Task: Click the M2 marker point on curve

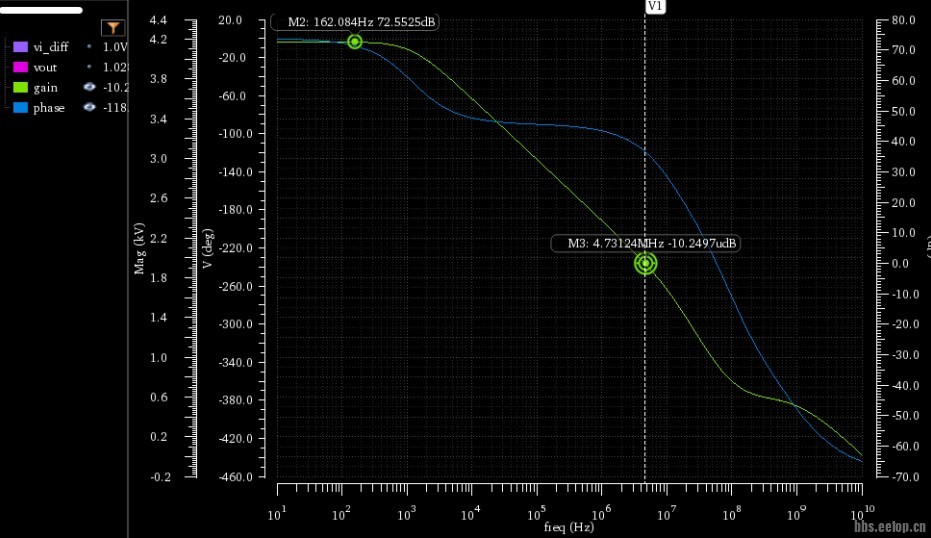Action: tap(355, 41)
